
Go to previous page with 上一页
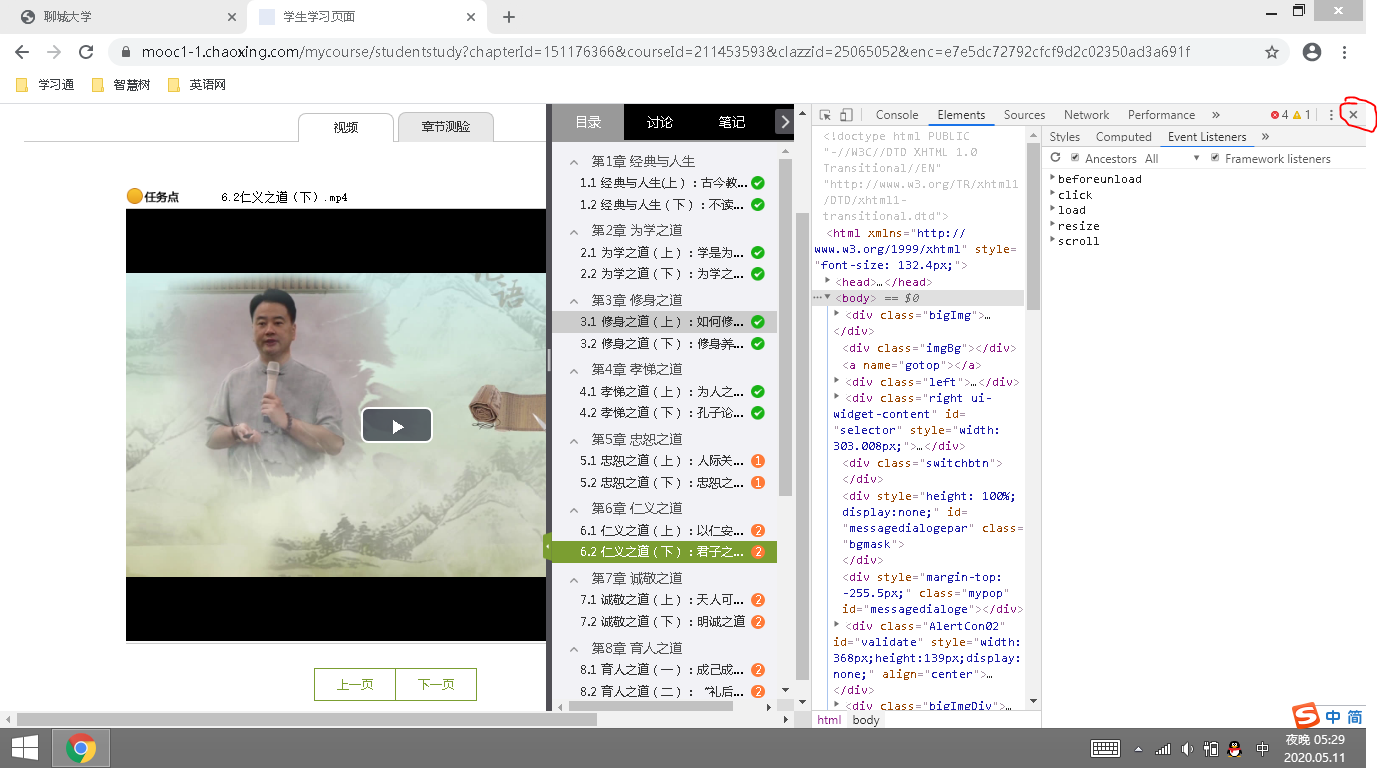[x=355, y=685]
